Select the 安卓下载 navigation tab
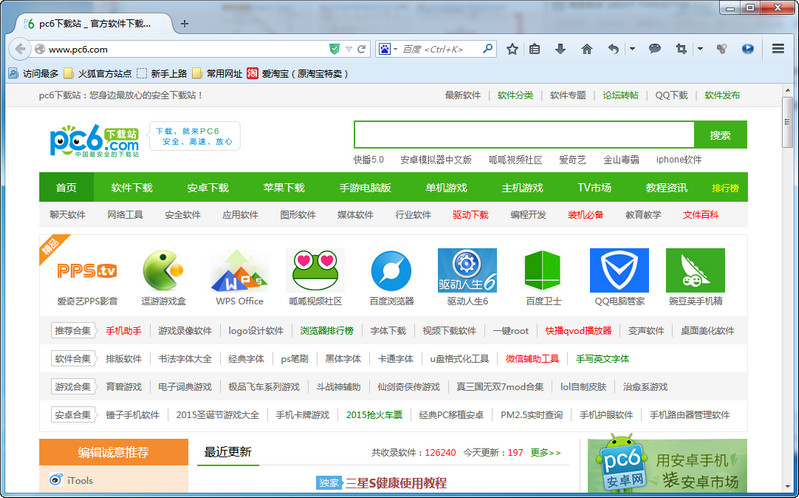This screenshot has height=498, width=799. tap(207, 187)
